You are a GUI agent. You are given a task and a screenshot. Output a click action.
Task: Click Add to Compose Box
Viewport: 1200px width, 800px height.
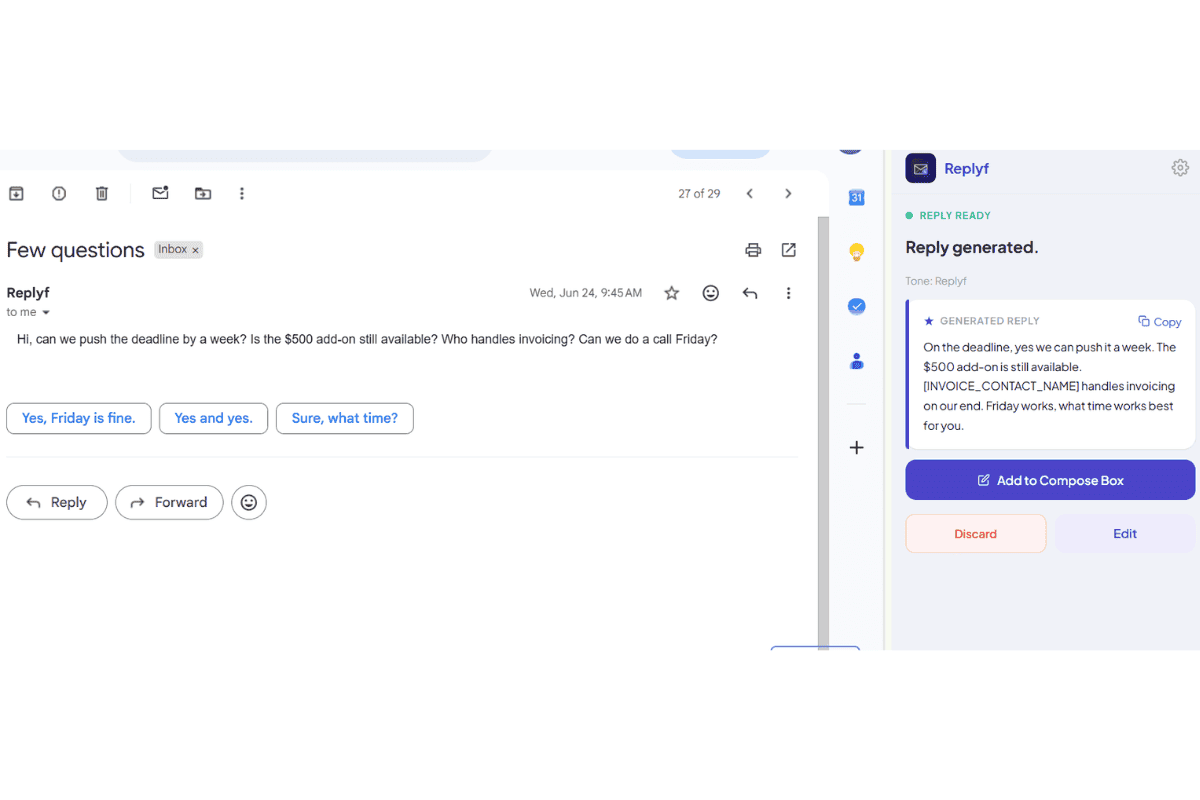pos(1050,480)
